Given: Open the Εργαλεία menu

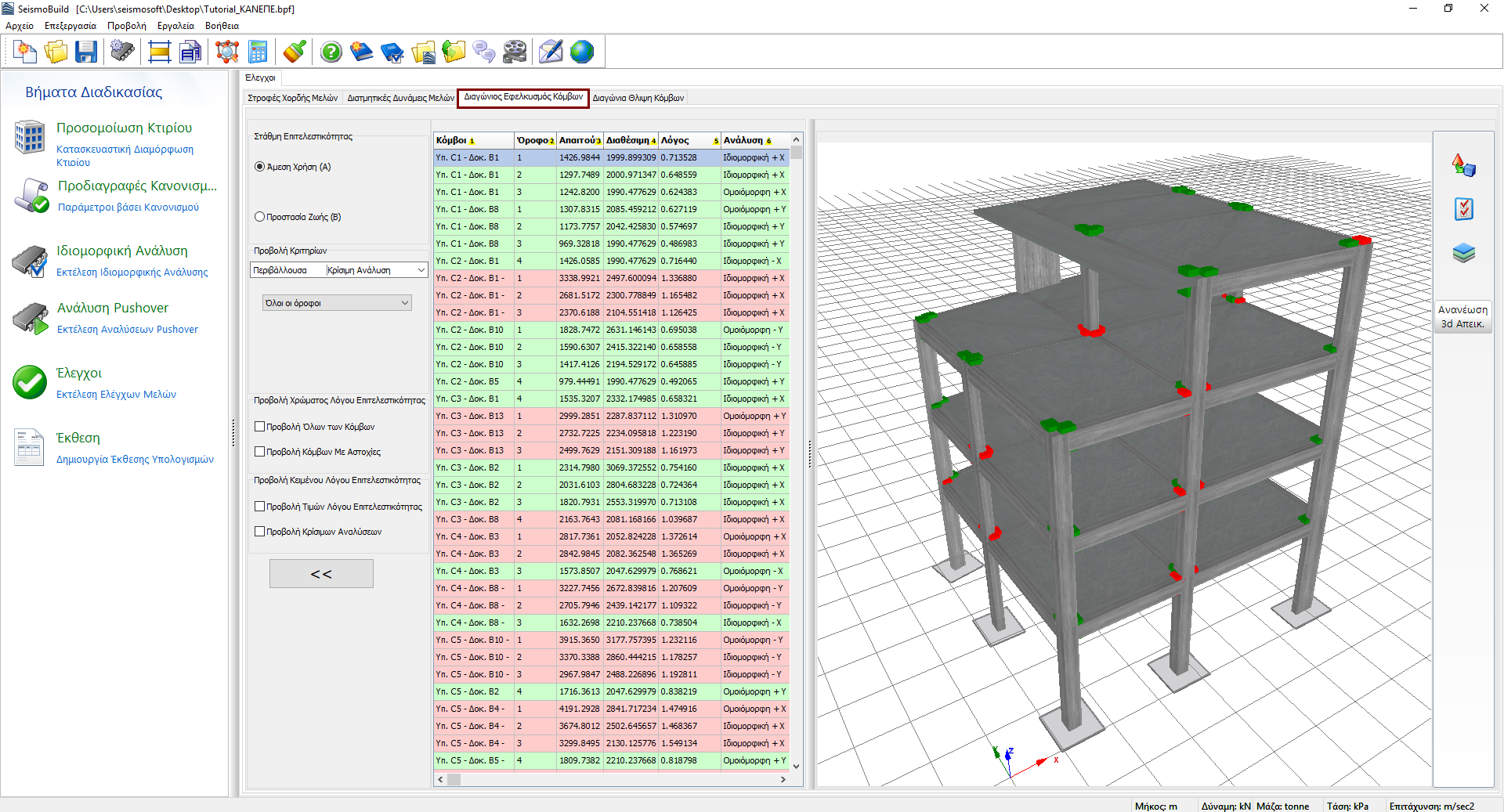Looking at the screenshot, I should click(175, 26).
